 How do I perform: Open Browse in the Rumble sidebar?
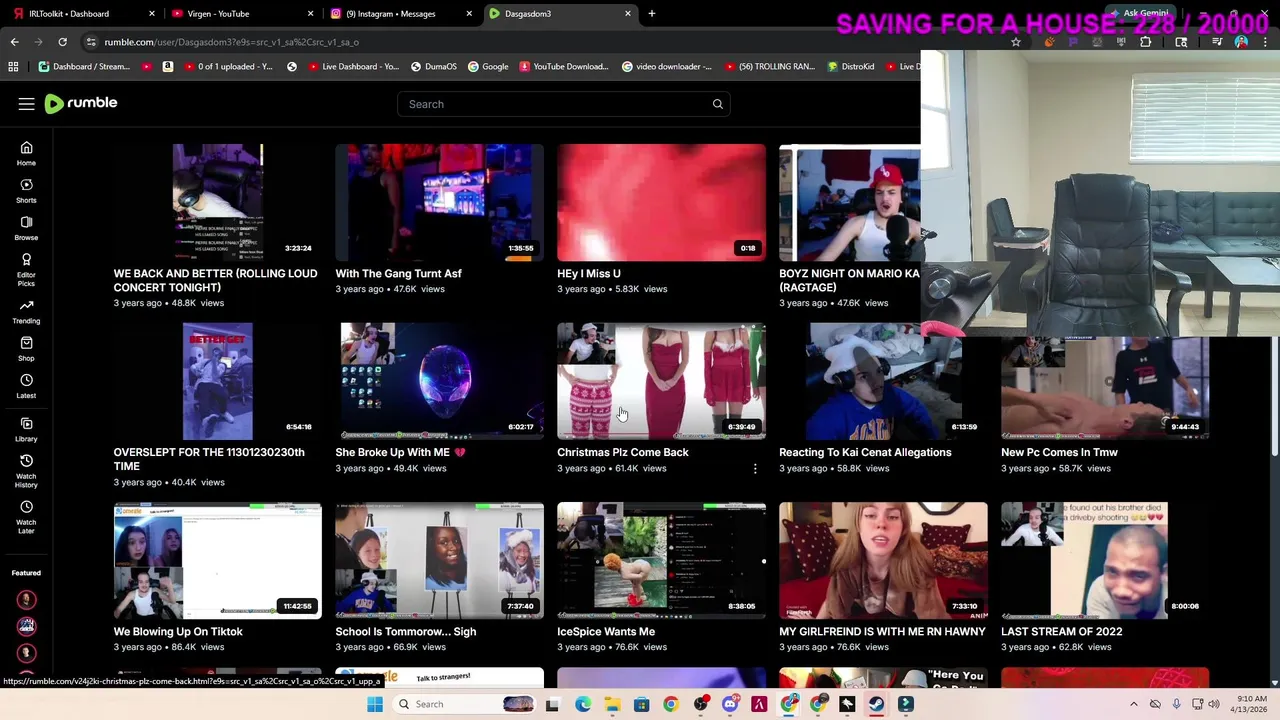pyautogui.click(x=26, y=228)
